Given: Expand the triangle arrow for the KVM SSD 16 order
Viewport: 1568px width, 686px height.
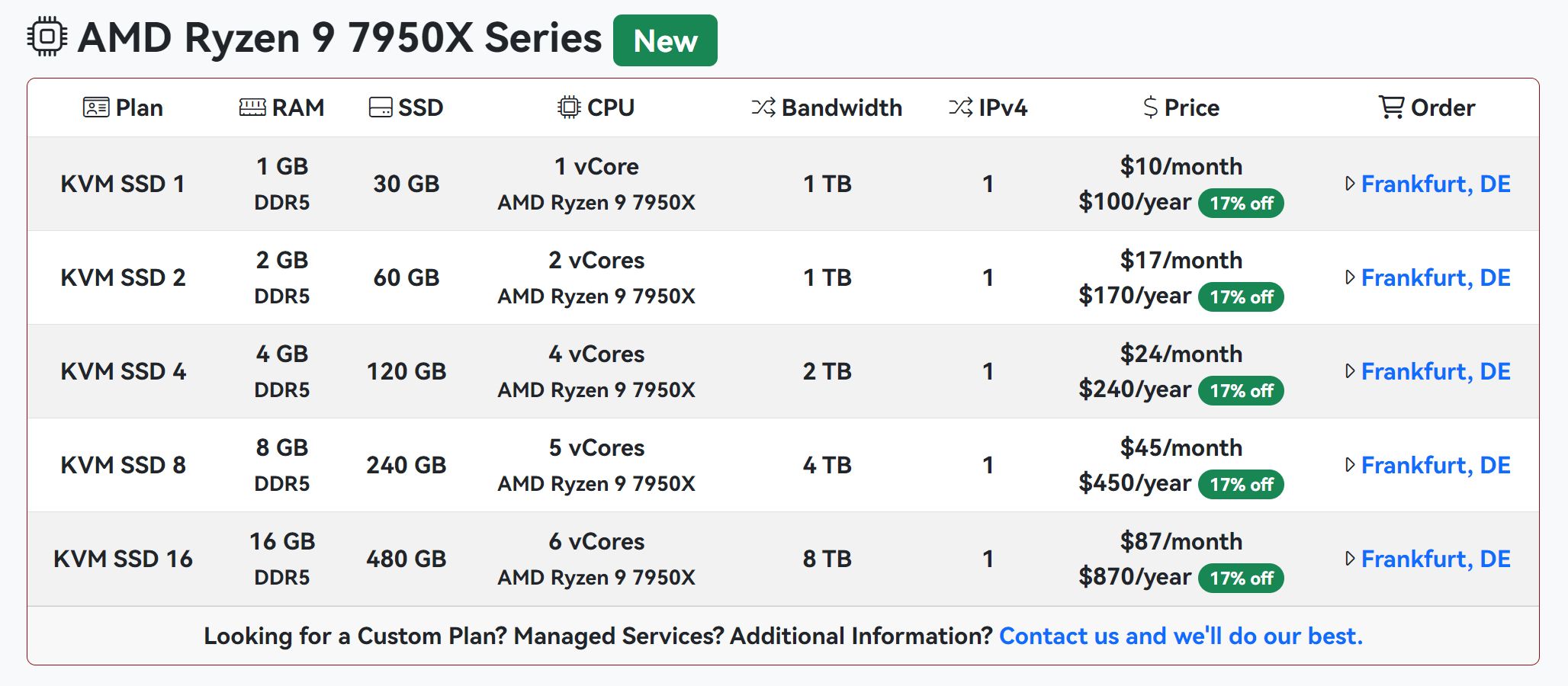Looking at the screenshot, I should (x=1350, y=559).
